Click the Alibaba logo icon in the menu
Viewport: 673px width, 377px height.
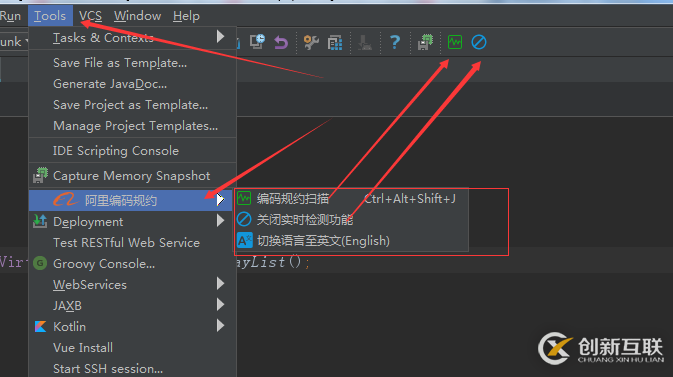tap(65, 200)
